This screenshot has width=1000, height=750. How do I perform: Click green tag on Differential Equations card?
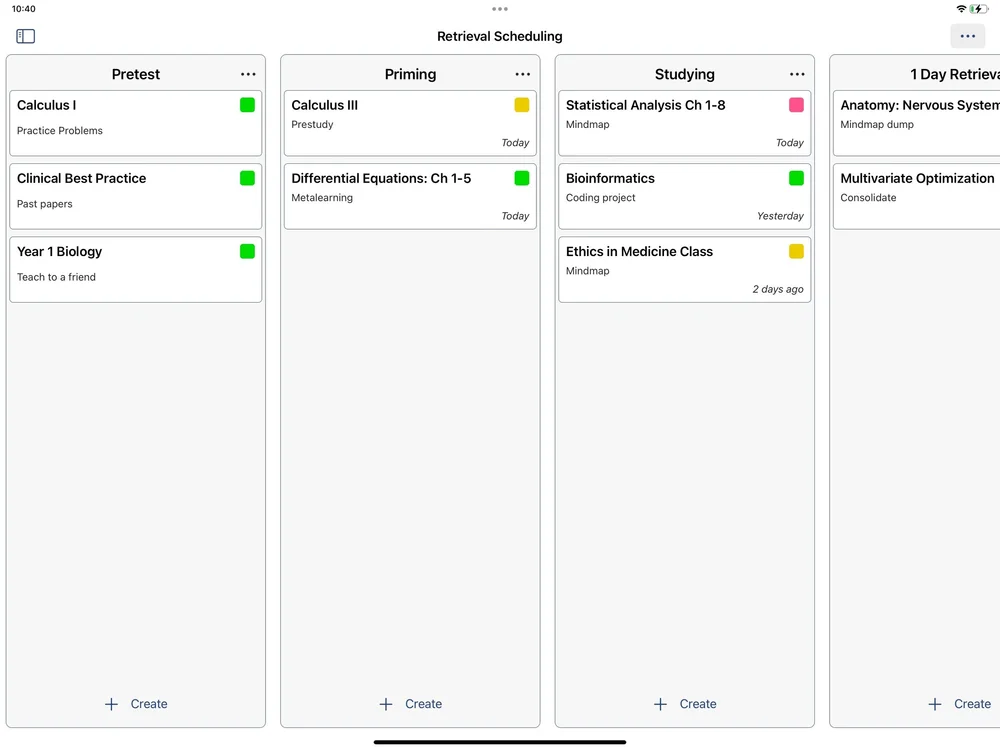[522, 179]
